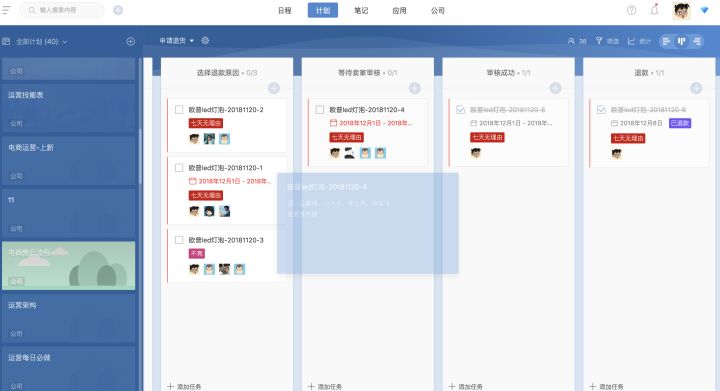Click calendar icon on card 20181120-6
The image size is (720, 391).
pos(614,123)
